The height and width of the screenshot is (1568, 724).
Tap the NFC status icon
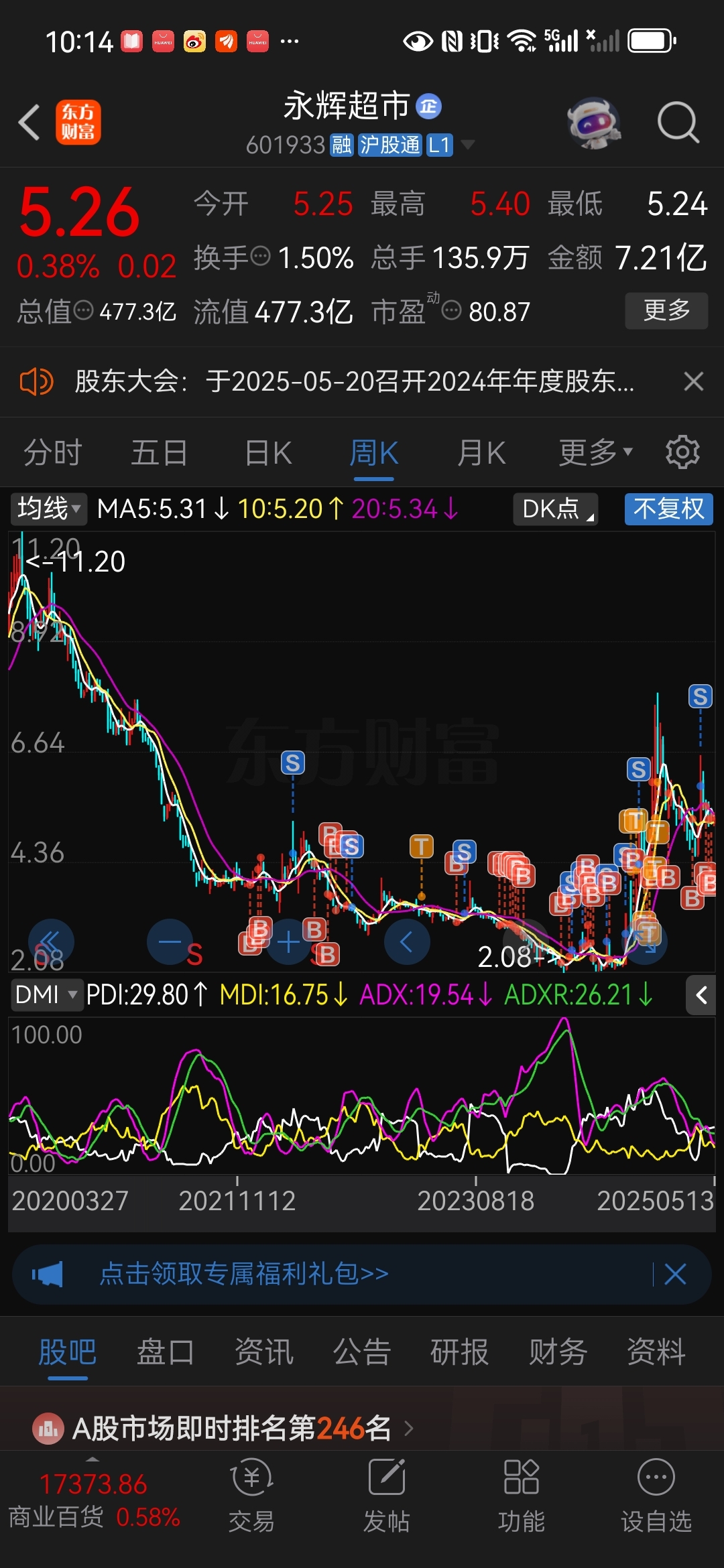(452, 42)
